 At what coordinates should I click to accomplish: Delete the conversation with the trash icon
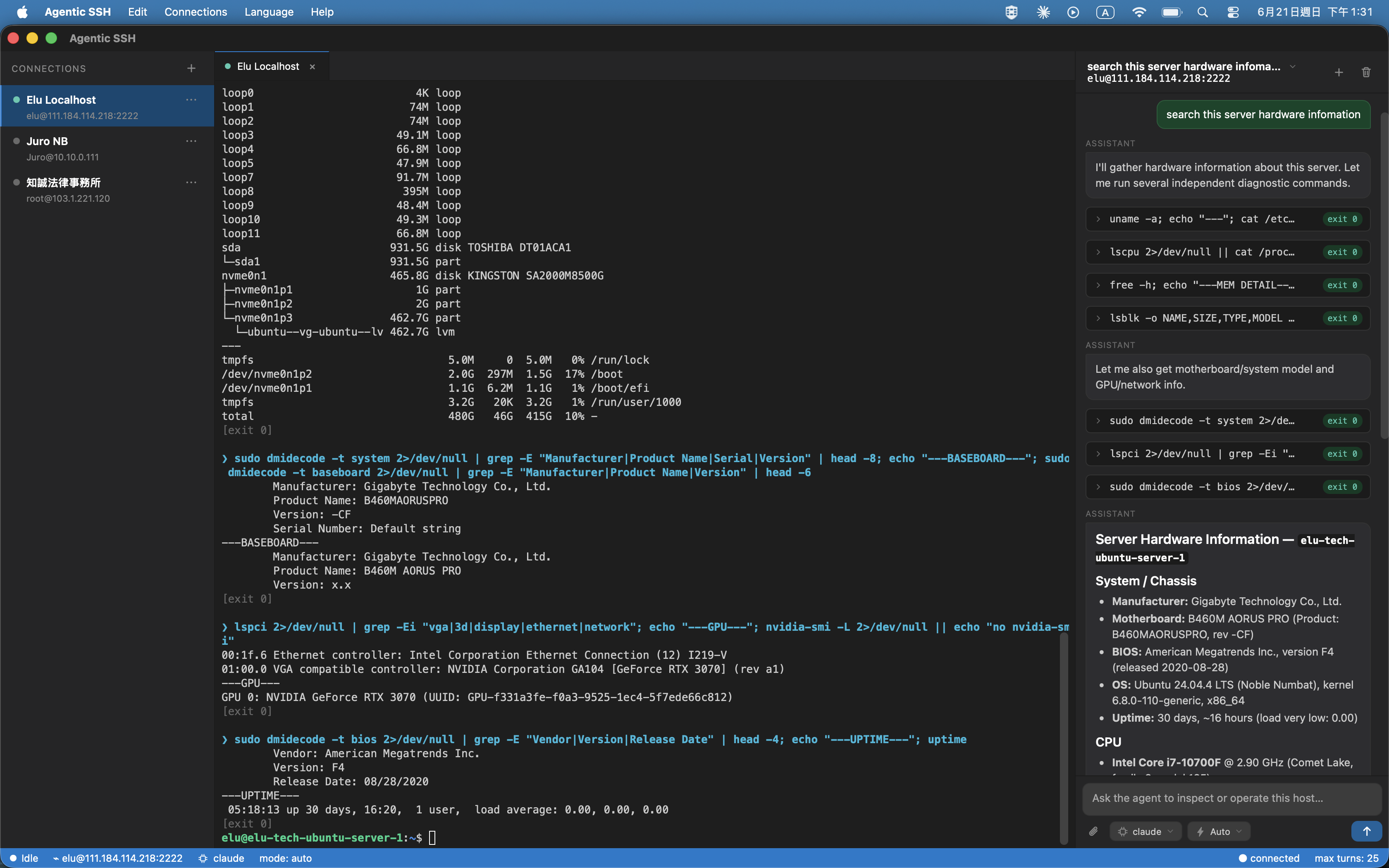pos(1366,72)
